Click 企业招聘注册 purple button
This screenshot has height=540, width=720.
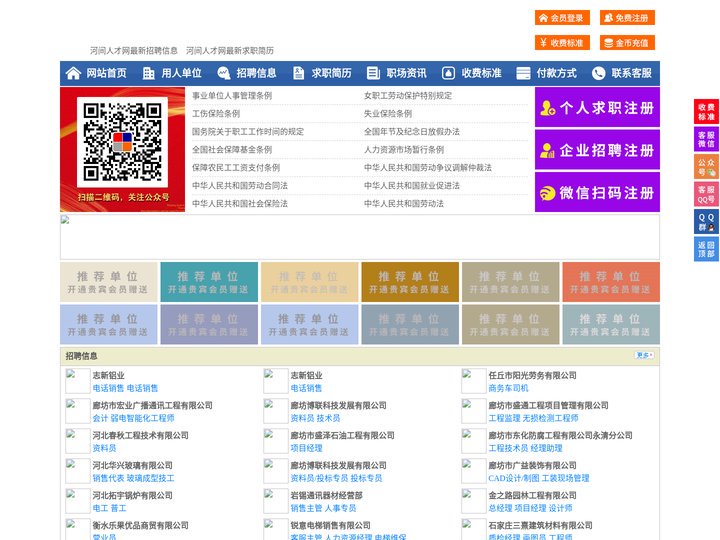(x=597, y=150)
